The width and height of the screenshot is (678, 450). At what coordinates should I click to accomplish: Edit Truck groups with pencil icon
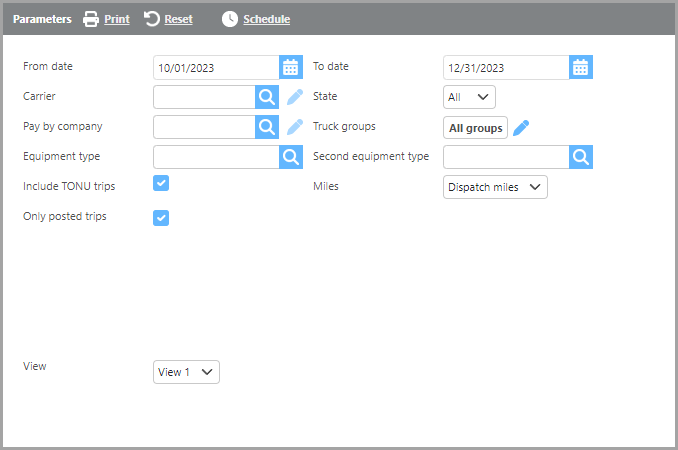tap(521, 127)
